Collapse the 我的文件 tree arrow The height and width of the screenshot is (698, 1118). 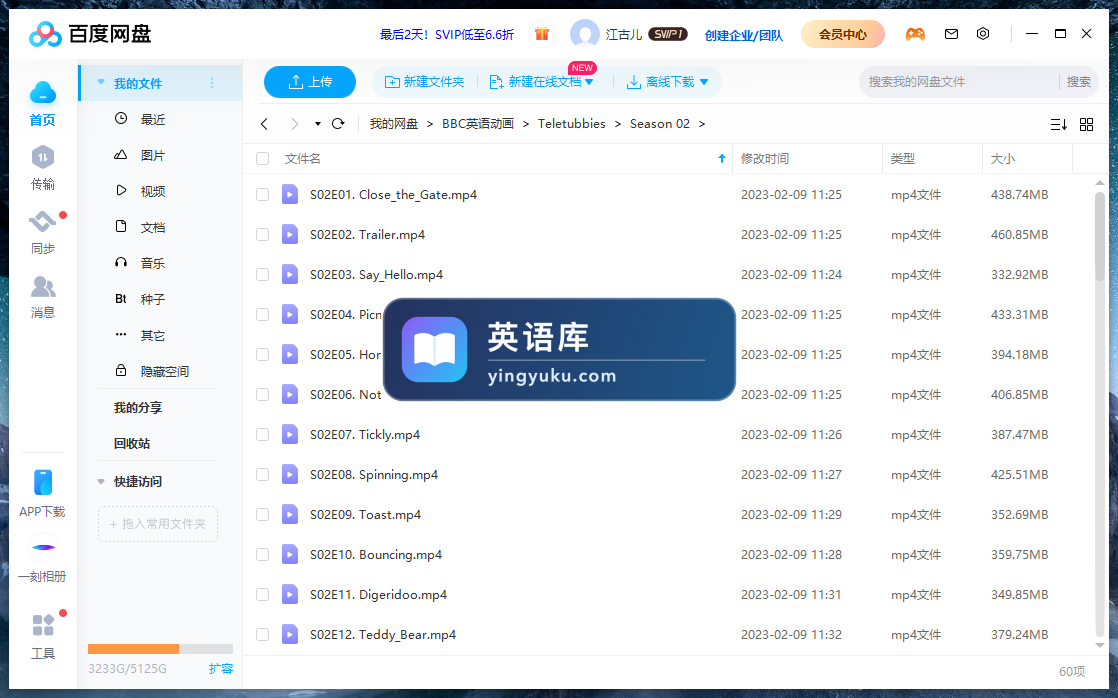pos(101,83)
